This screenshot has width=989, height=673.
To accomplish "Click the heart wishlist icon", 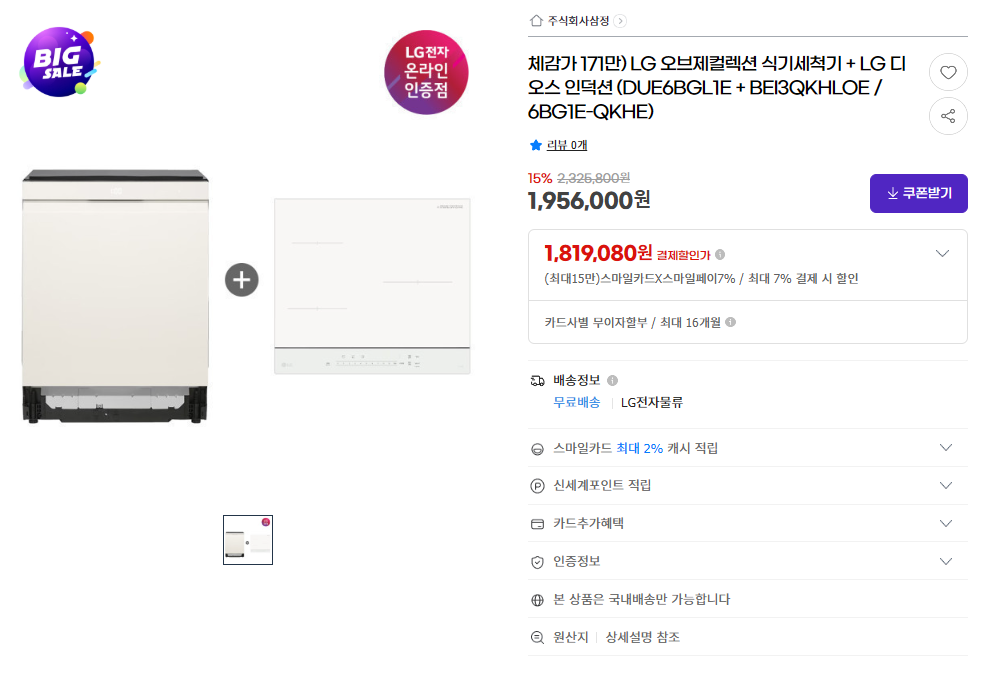I will tap(948, 72).
